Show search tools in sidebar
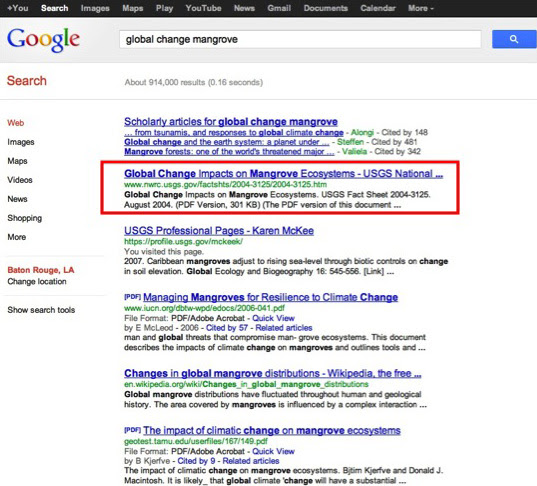Viewport: 537px width, 486px height. click(41, 310)
